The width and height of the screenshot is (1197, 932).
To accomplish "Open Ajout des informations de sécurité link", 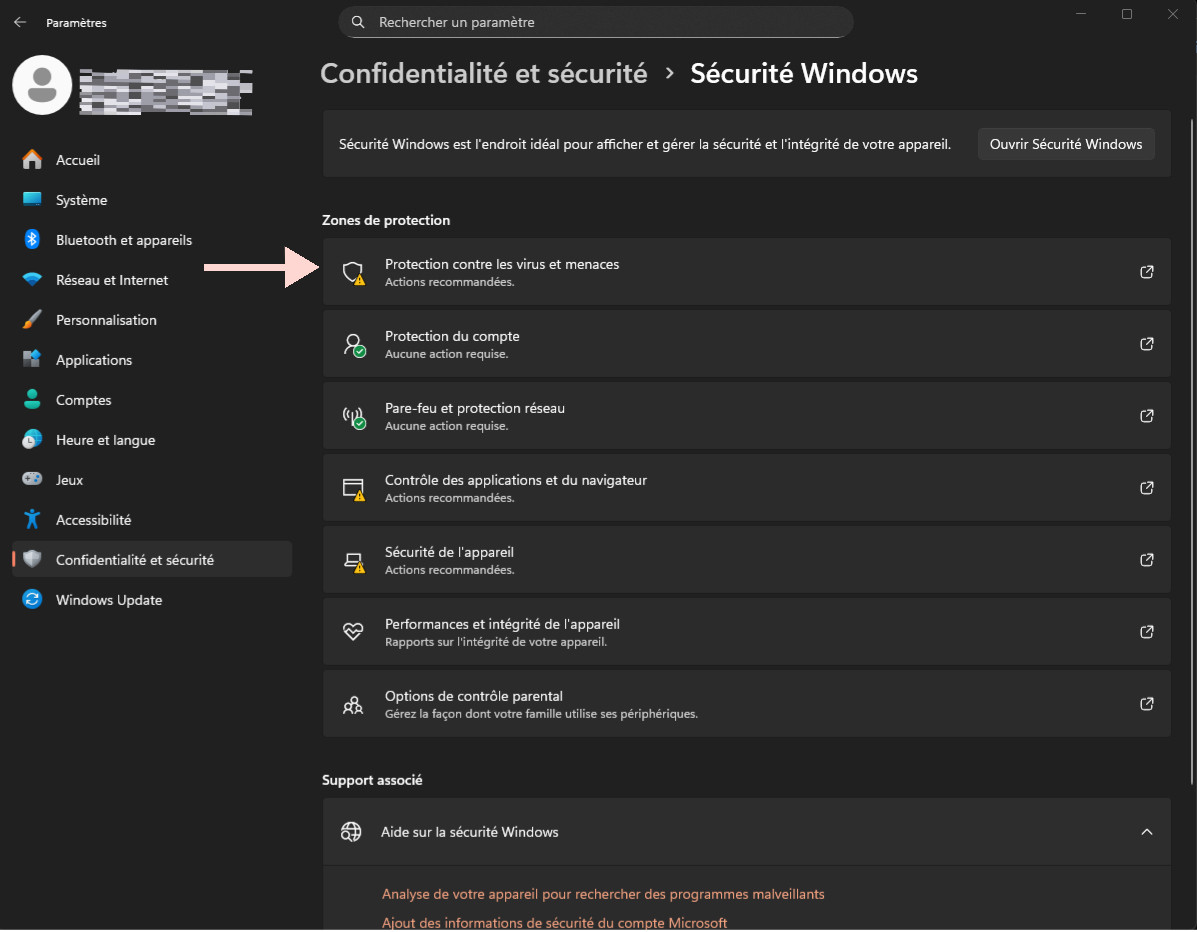I will click(553, 922).
